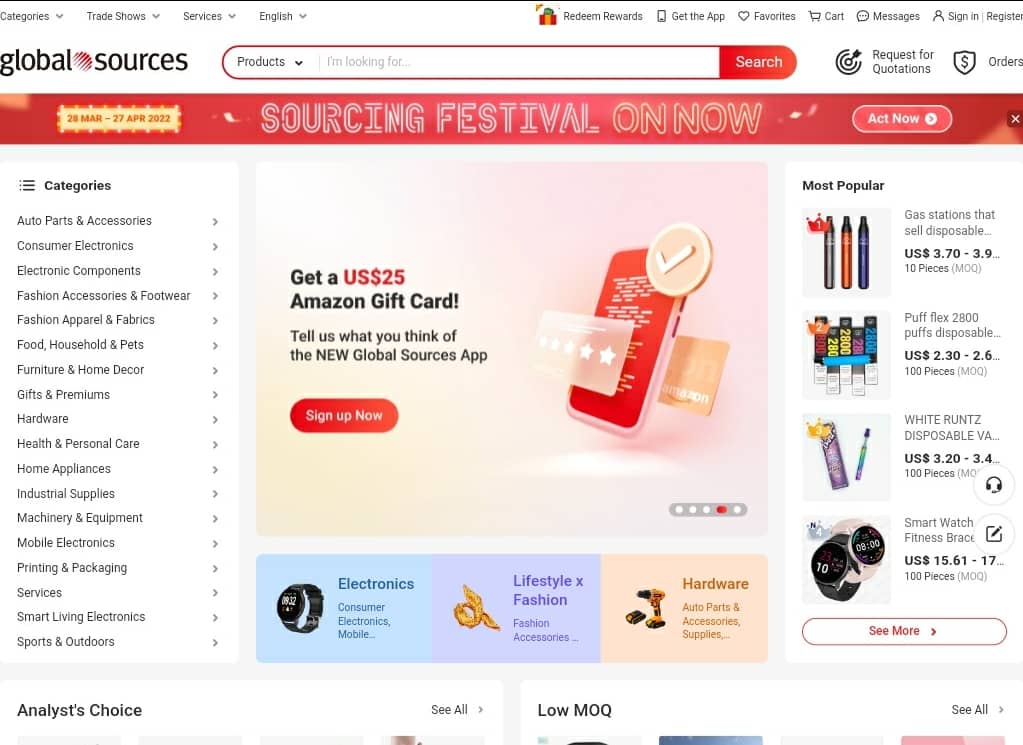
Task: Expand the Consumer Electronics category arrow
Action: pyautogui.click(x=215, y=247)
